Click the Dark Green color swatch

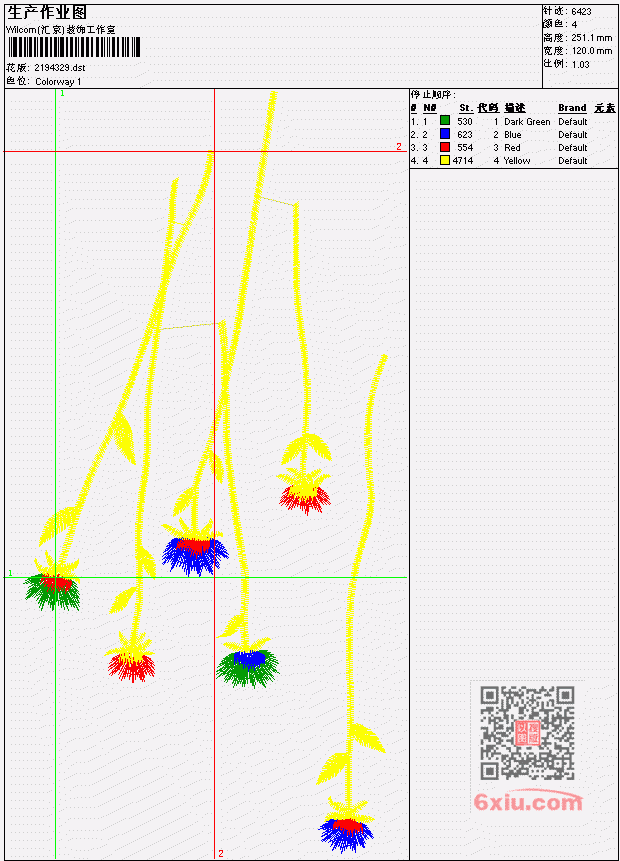click(x=445, y=121)
